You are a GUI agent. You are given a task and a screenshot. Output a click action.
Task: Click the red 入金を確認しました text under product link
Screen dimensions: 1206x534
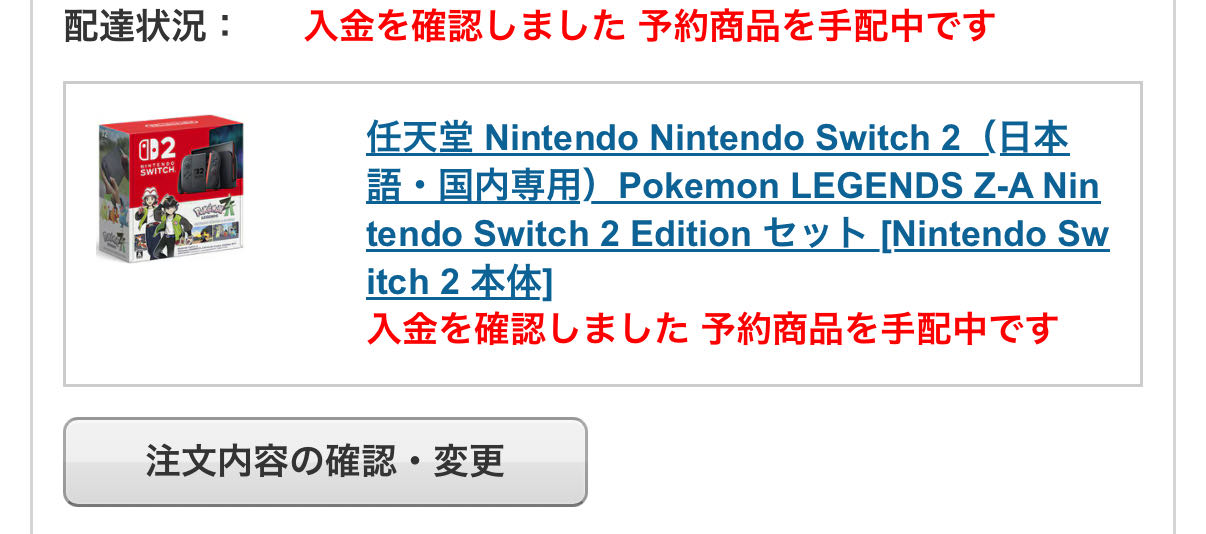(527, 329)
